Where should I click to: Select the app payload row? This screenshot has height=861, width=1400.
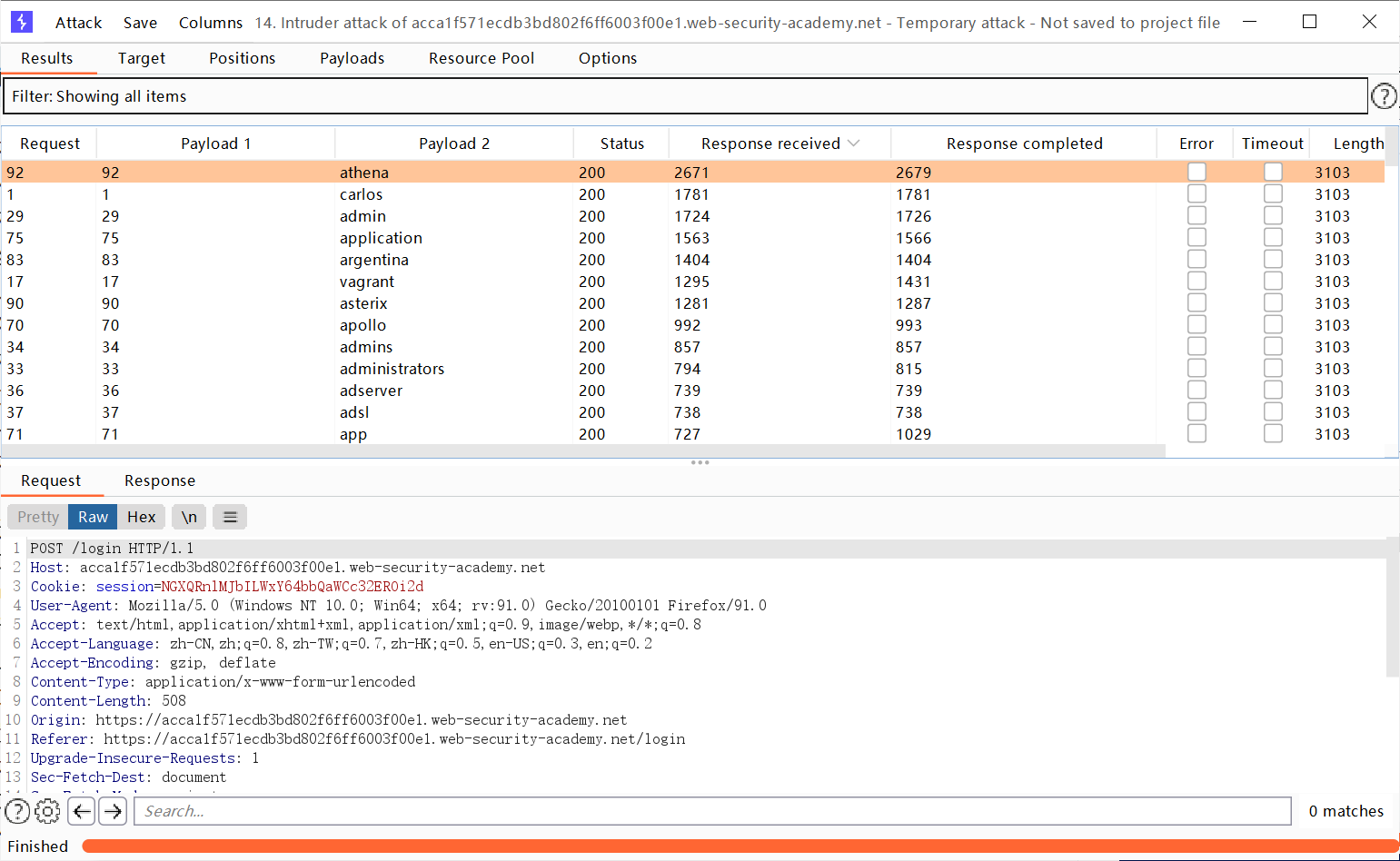coord(692,433)
